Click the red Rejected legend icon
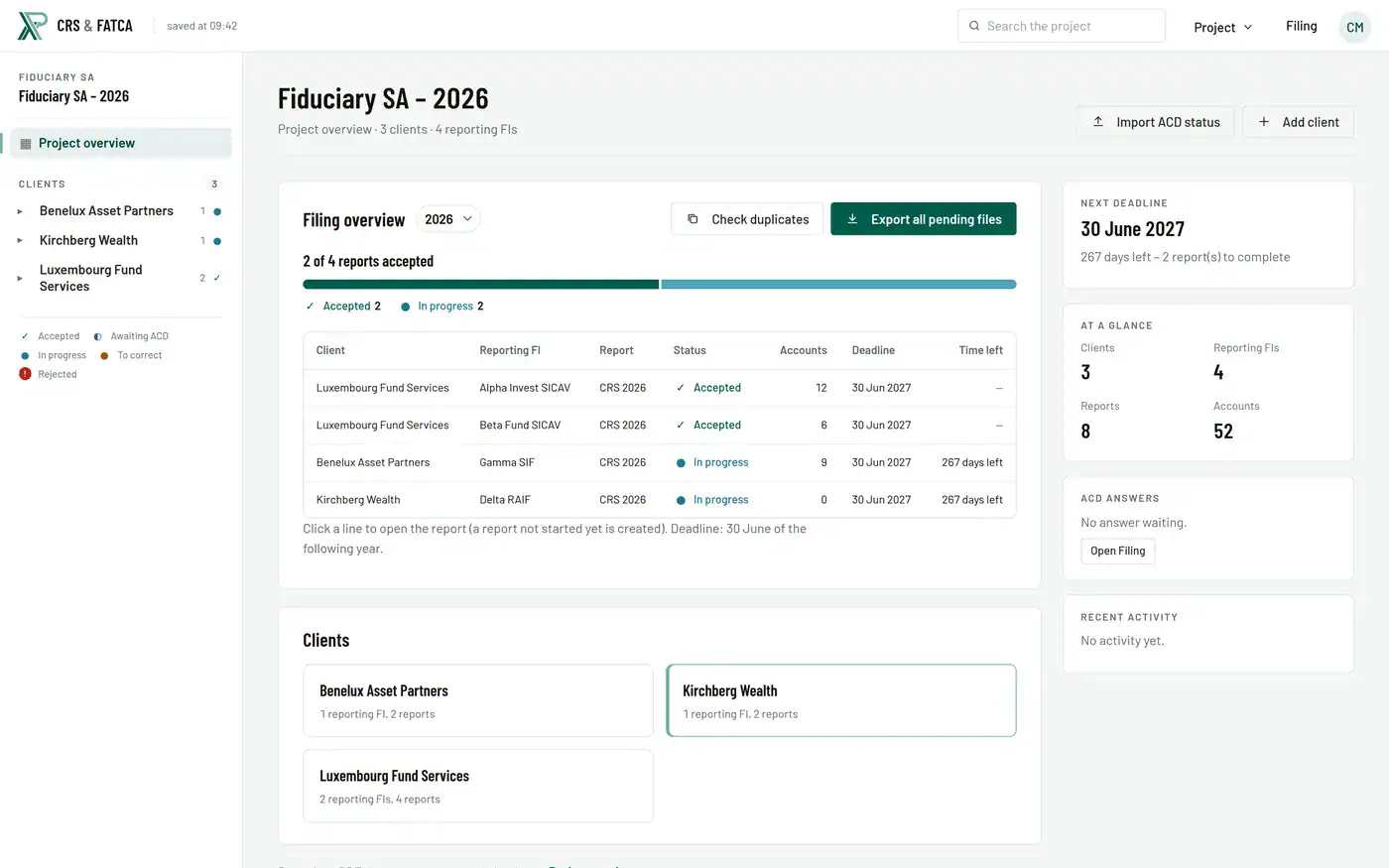This screenshot has width=1389, height=868. tap(25, 374)
